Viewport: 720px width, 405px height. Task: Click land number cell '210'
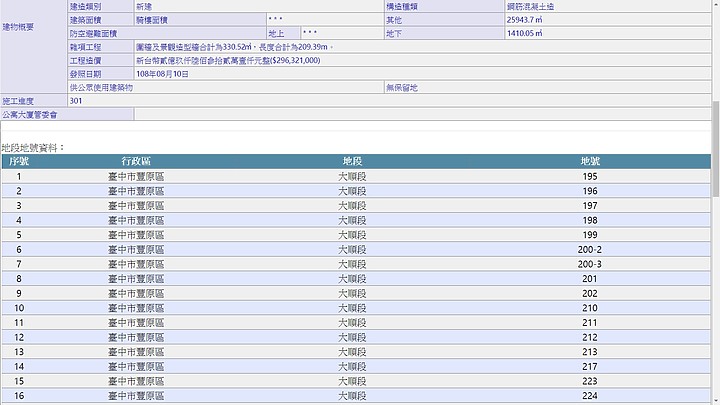(x=590, y=308)
